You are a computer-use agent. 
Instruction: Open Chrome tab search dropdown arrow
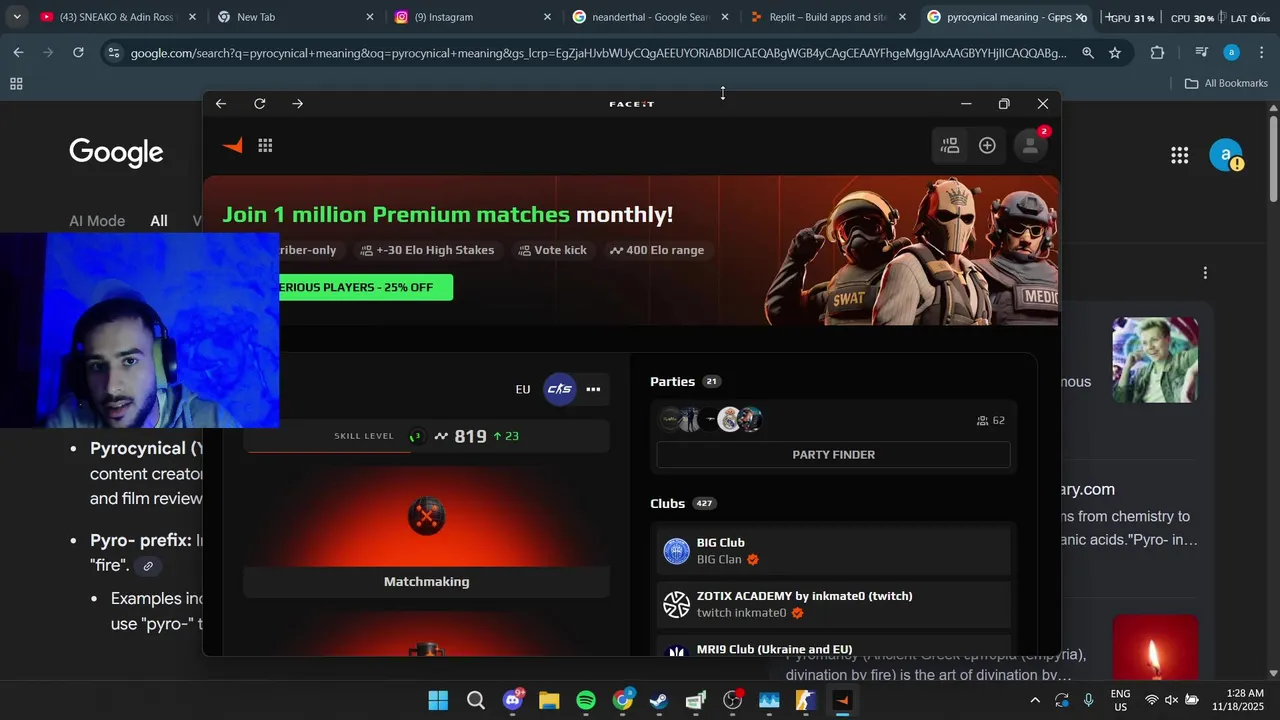[17, 17]
